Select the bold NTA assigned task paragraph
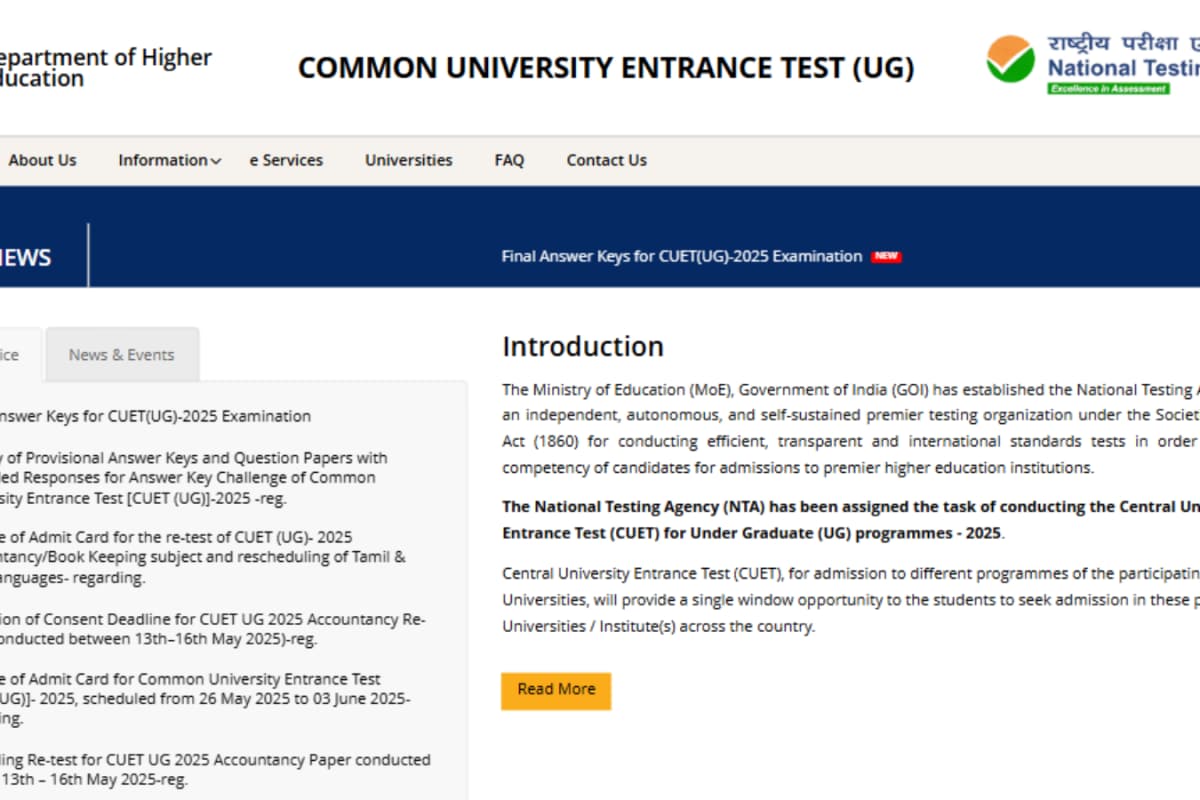 [x=851, y=520]
